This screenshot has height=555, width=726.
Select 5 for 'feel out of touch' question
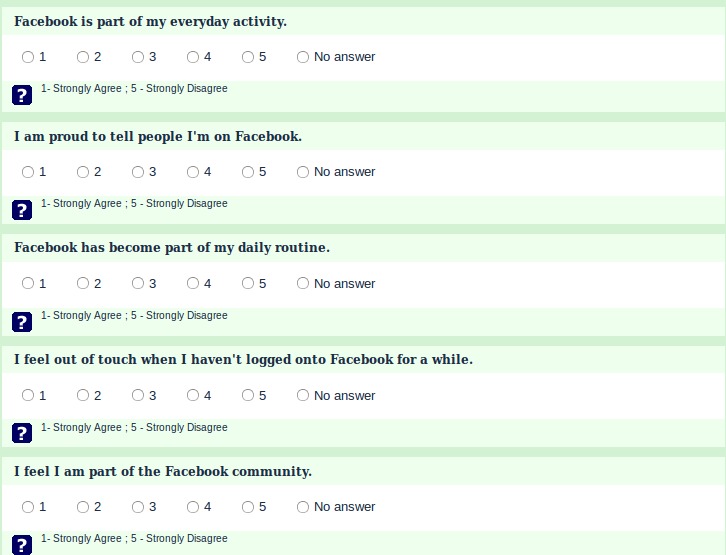click(x=248, y=396)
